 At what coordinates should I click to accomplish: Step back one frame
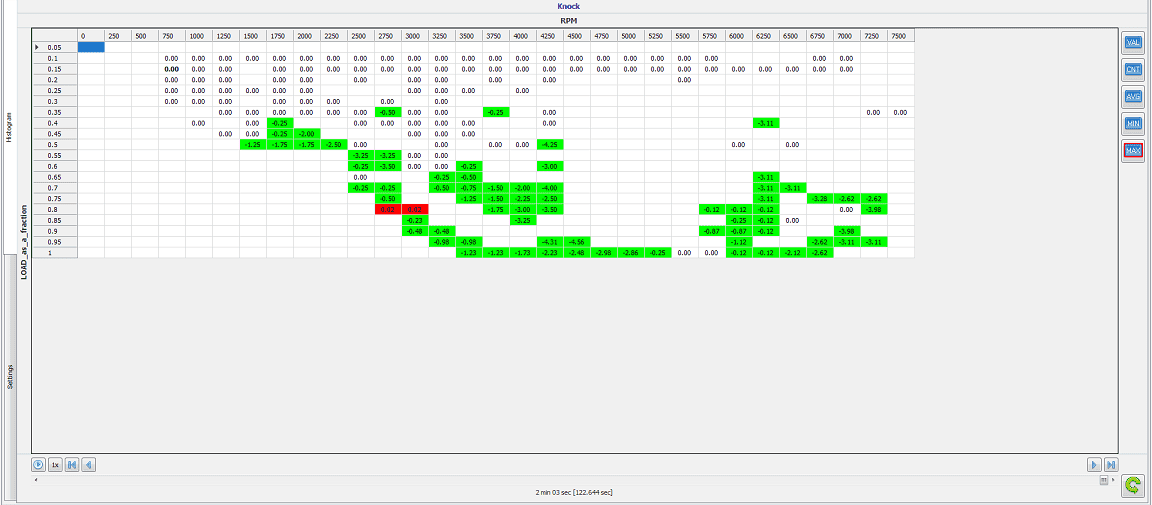coord(88,465)
